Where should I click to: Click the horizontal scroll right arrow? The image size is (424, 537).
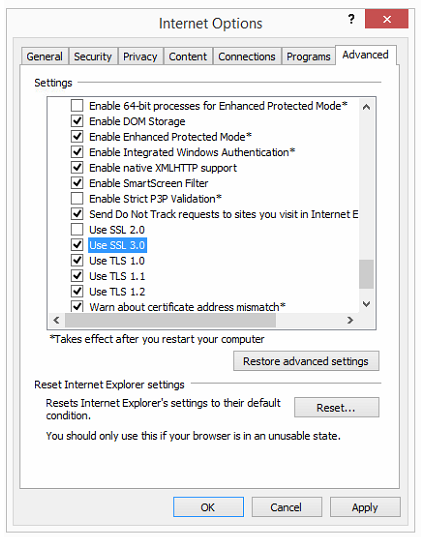(x=350, y=320)
